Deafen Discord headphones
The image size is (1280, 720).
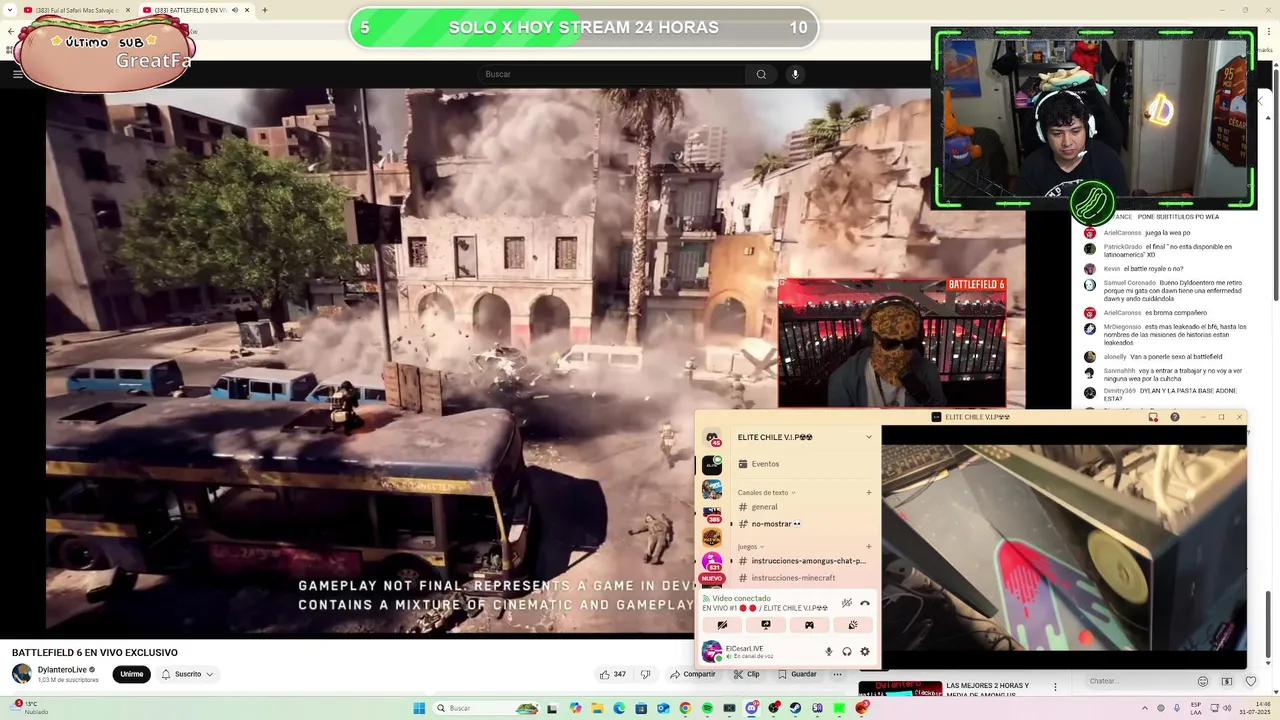(847, 652)
